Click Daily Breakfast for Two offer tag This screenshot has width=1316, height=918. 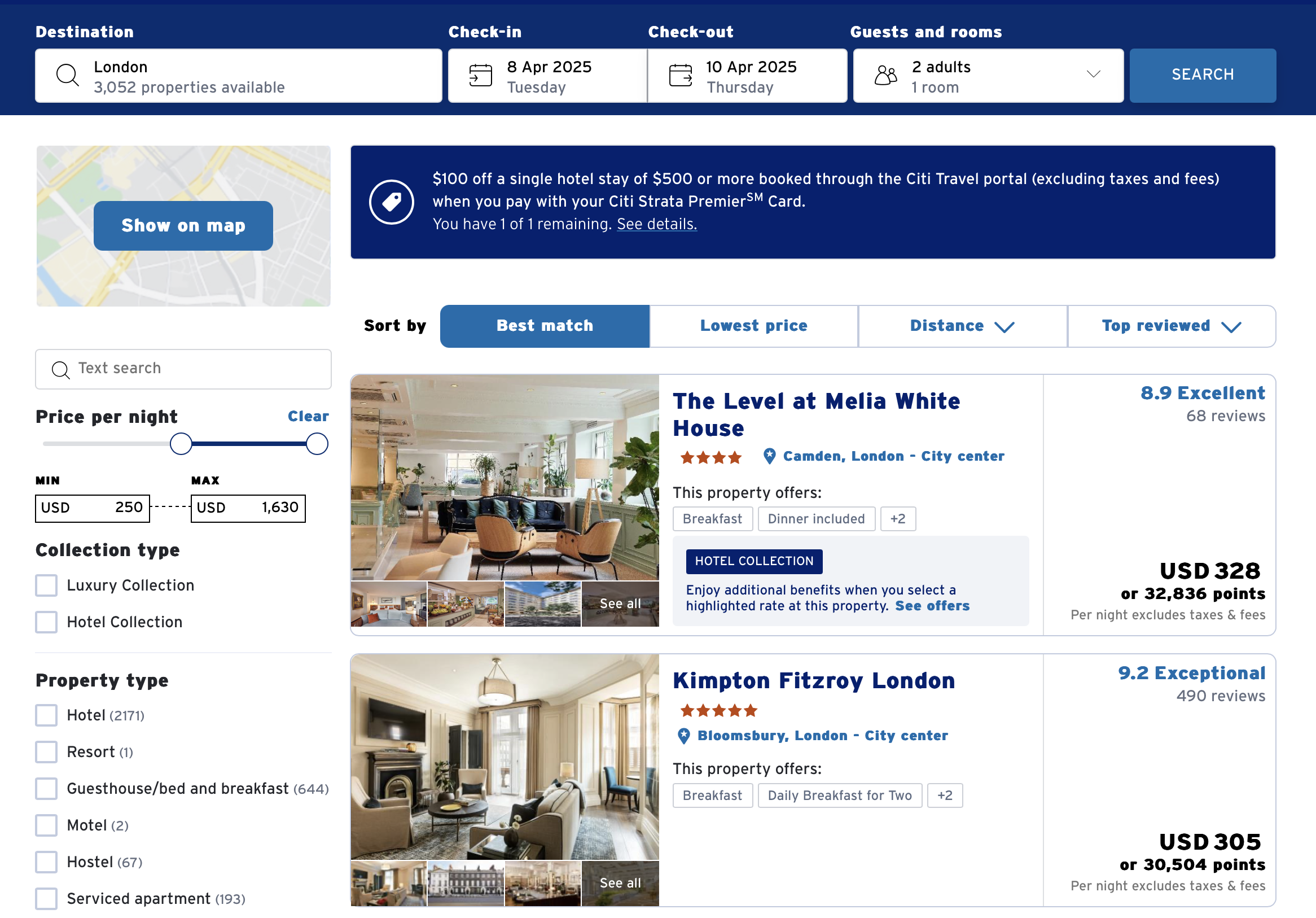click(840, 795)
